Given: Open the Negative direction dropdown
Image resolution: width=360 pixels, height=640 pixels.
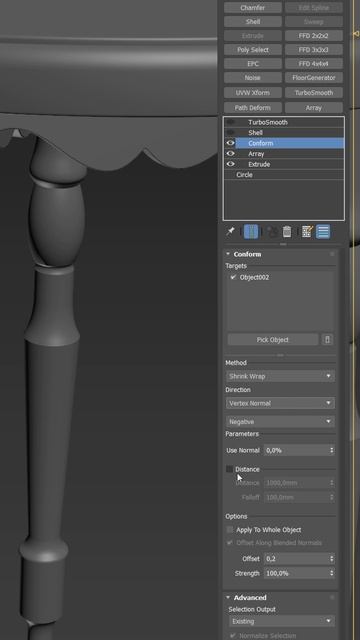Looking at the screenshot, I should pyautogui.click(x=280, y=422).
